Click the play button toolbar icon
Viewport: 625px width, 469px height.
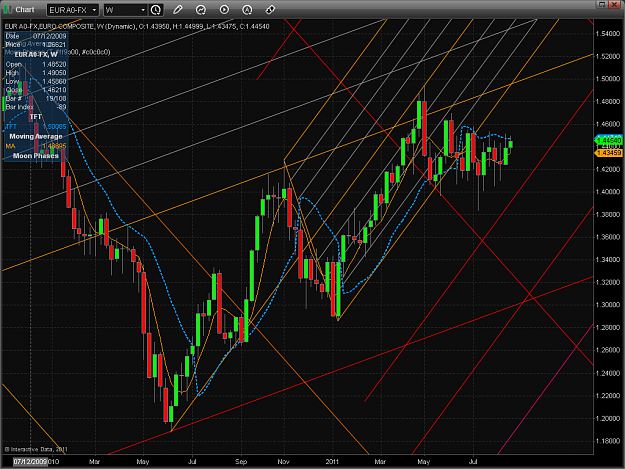[x=224, y=10]
